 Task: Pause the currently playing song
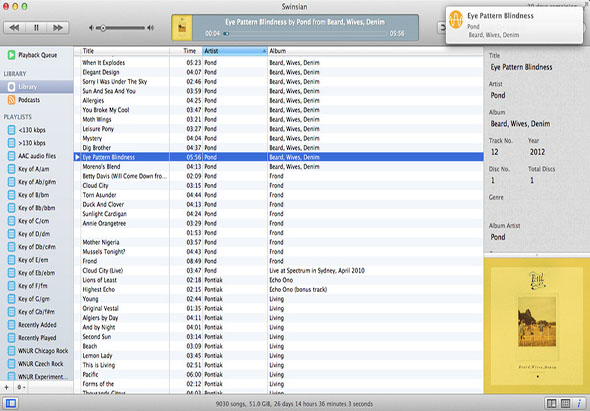36,28
